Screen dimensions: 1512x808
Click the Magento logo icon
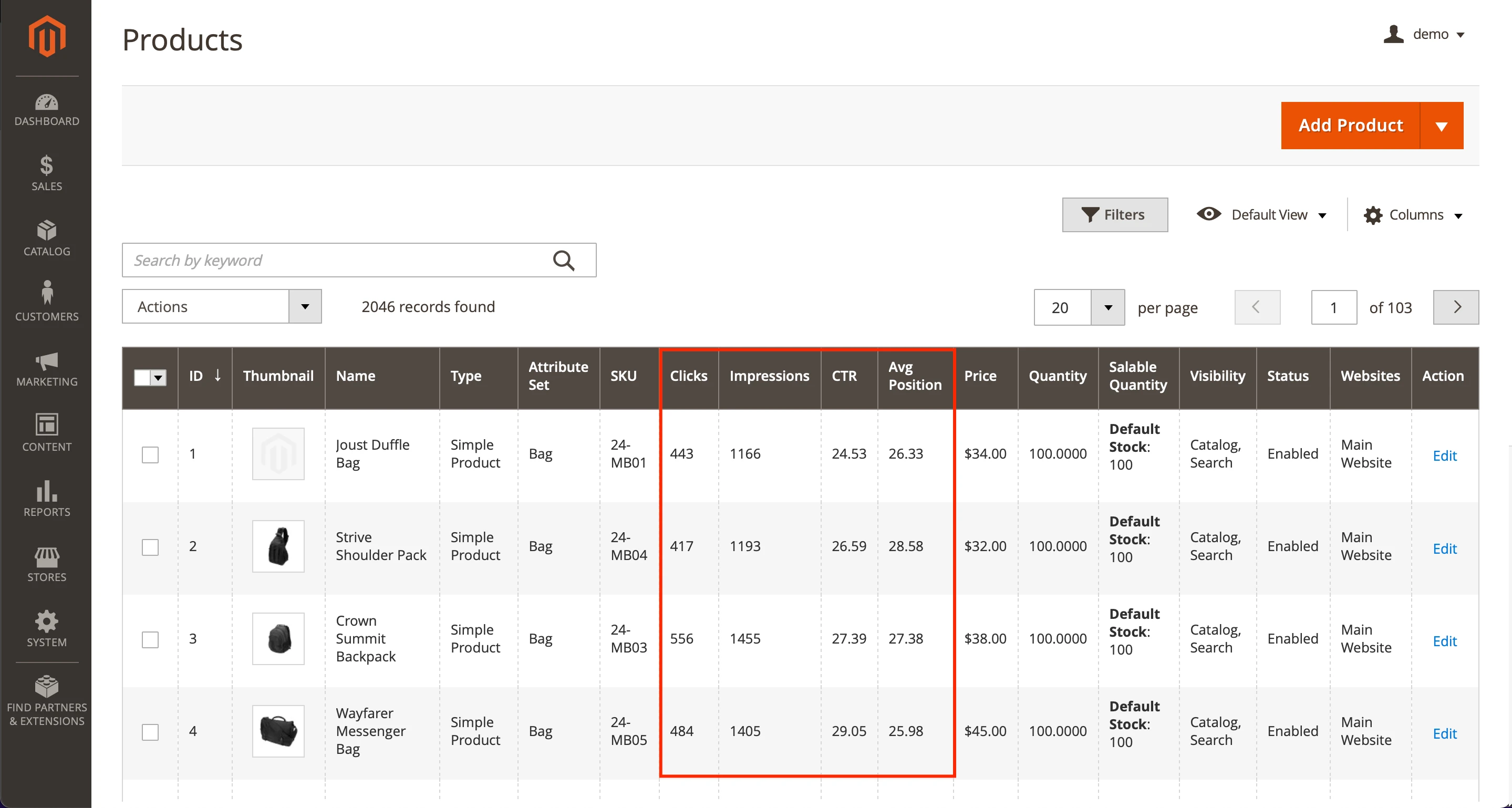(47, 36)
